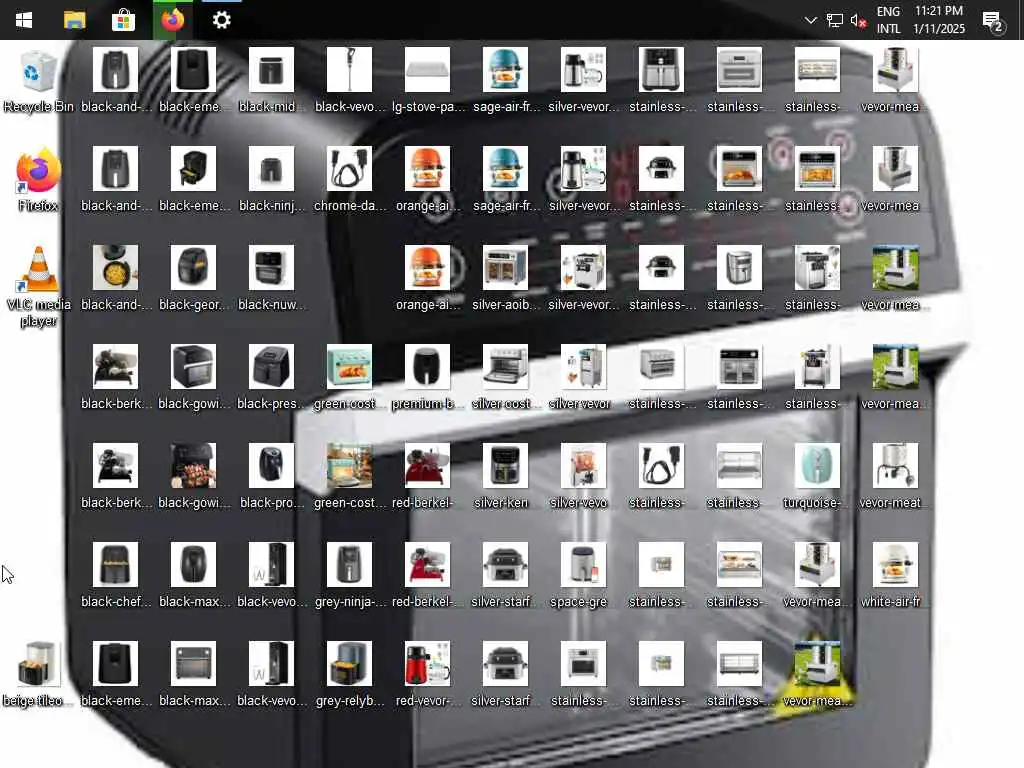Viewport: 1024px width, 768px height.
Task: Select the silver-ken image file
Action: 505,477
